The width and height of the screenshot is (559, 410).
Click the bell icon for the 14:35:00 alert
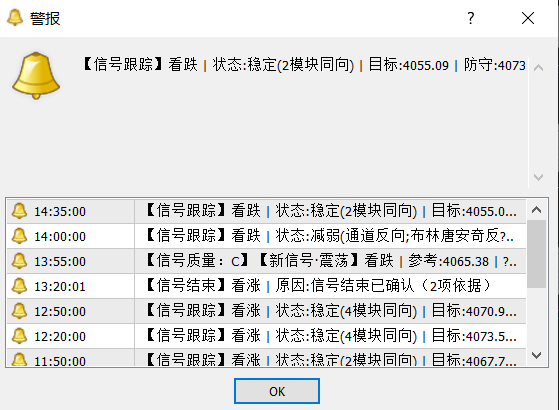[x=19, y=211]
